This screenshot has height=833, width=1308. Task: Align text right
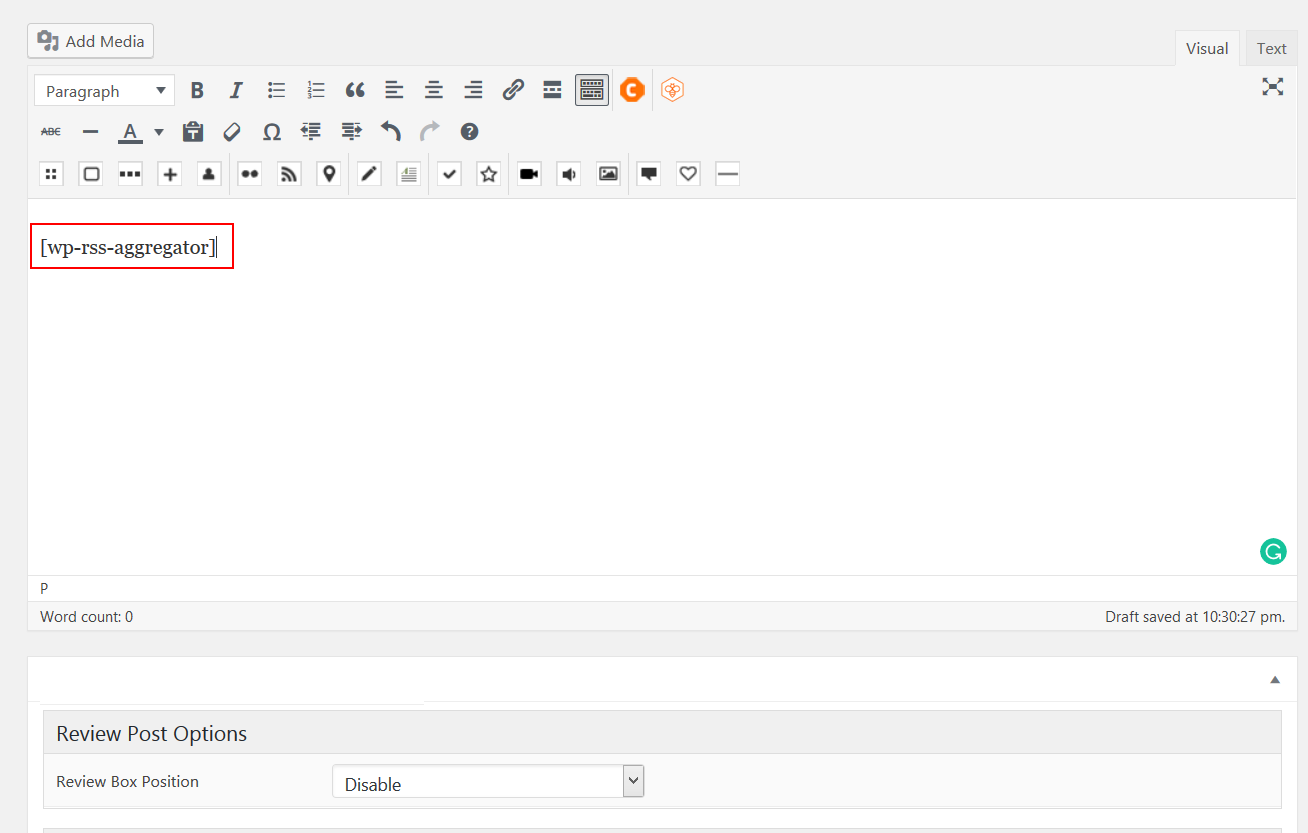coord(473,91)
